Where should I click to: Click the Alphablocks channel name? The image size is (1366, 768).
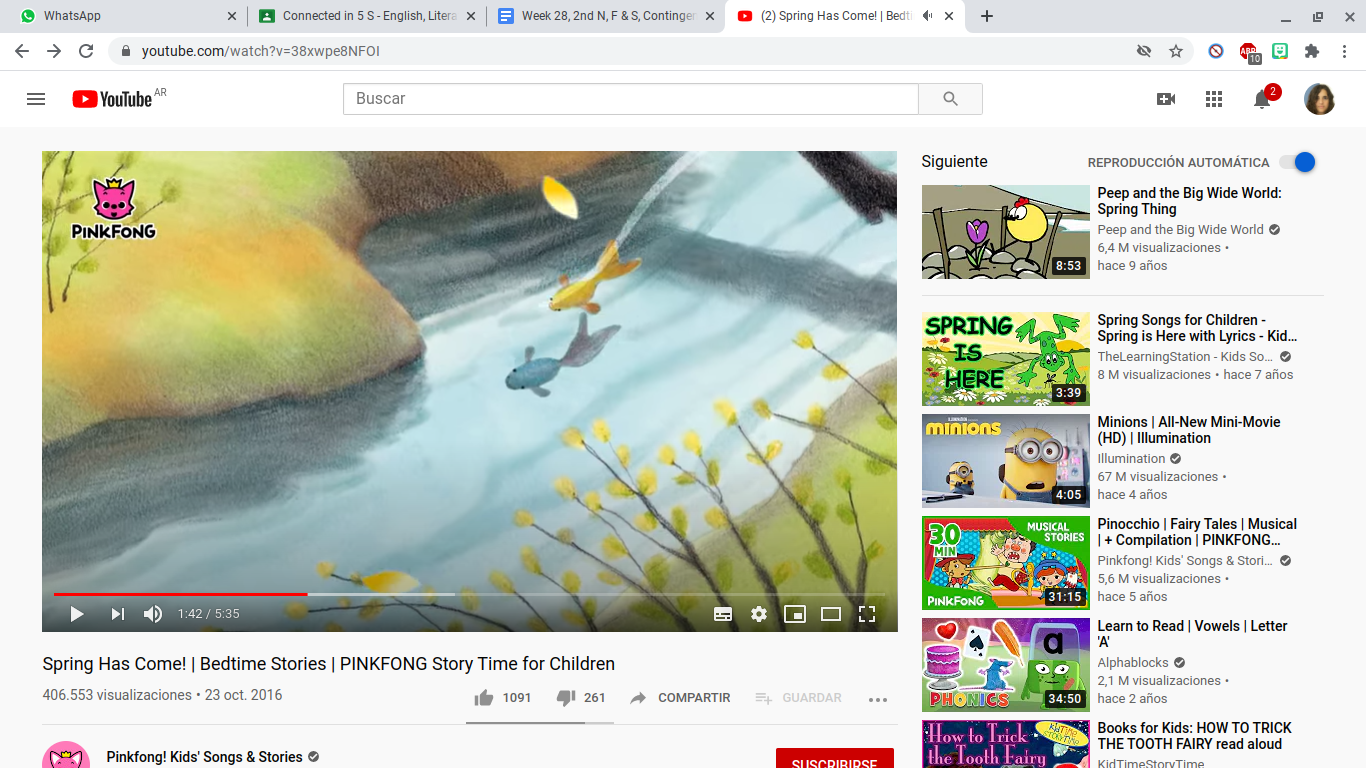coord(1132,663)
